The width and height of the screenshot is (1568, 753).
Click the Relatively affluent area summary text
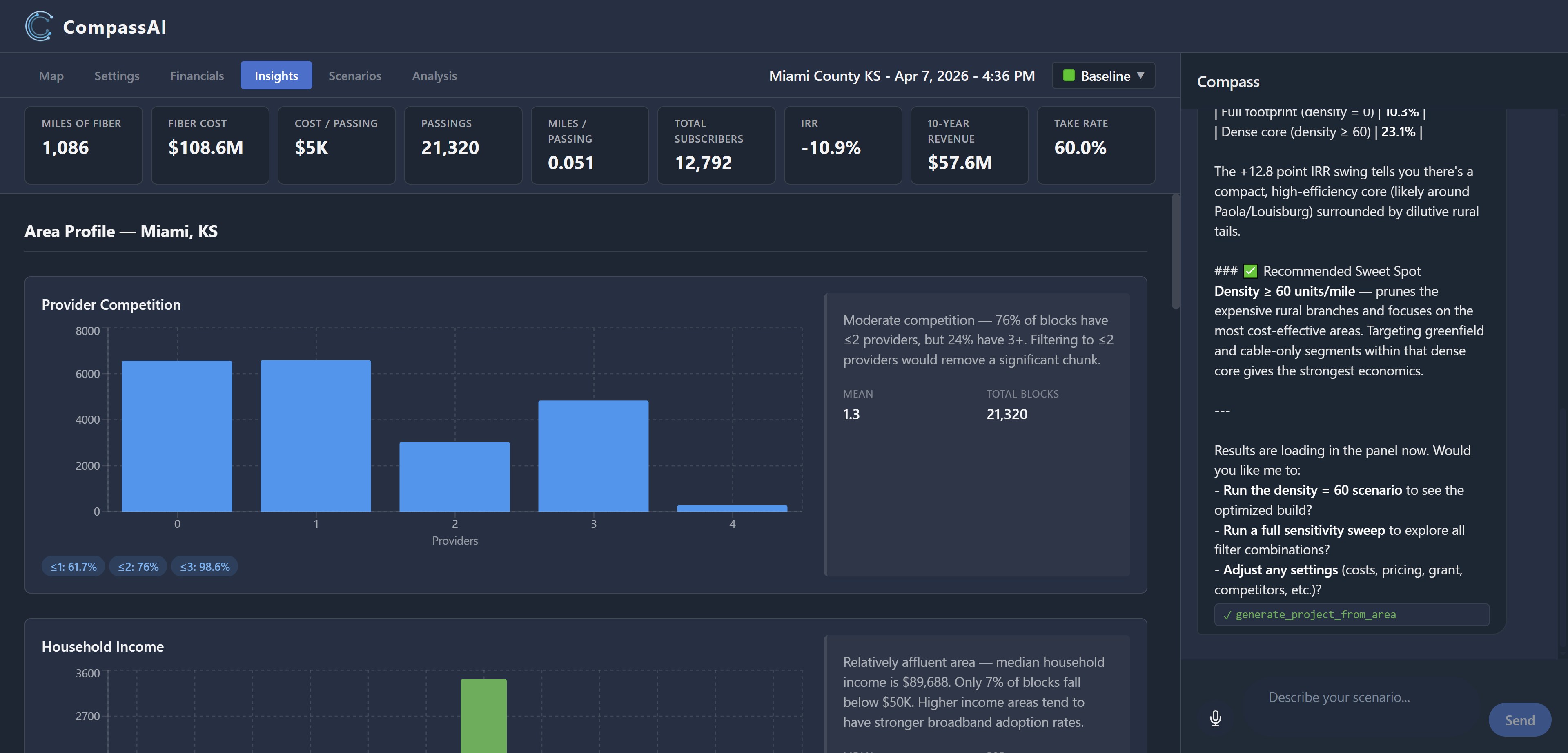coord(973,692)
